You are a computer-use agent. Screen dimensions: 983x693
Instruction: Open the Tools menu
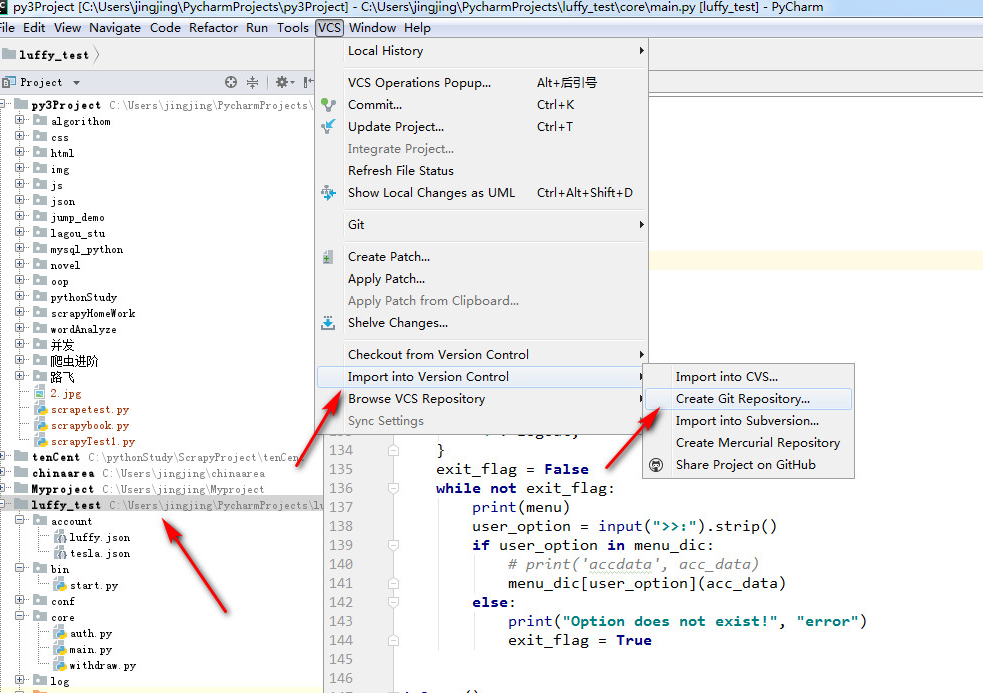tap(293, 28)
